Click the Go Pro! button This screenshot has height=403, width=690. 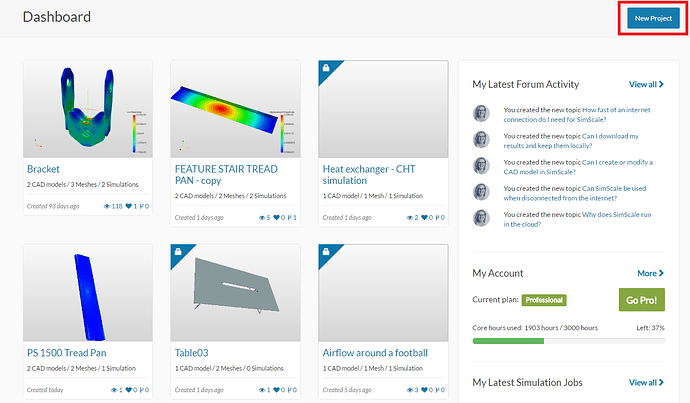[x=642, y=300]
